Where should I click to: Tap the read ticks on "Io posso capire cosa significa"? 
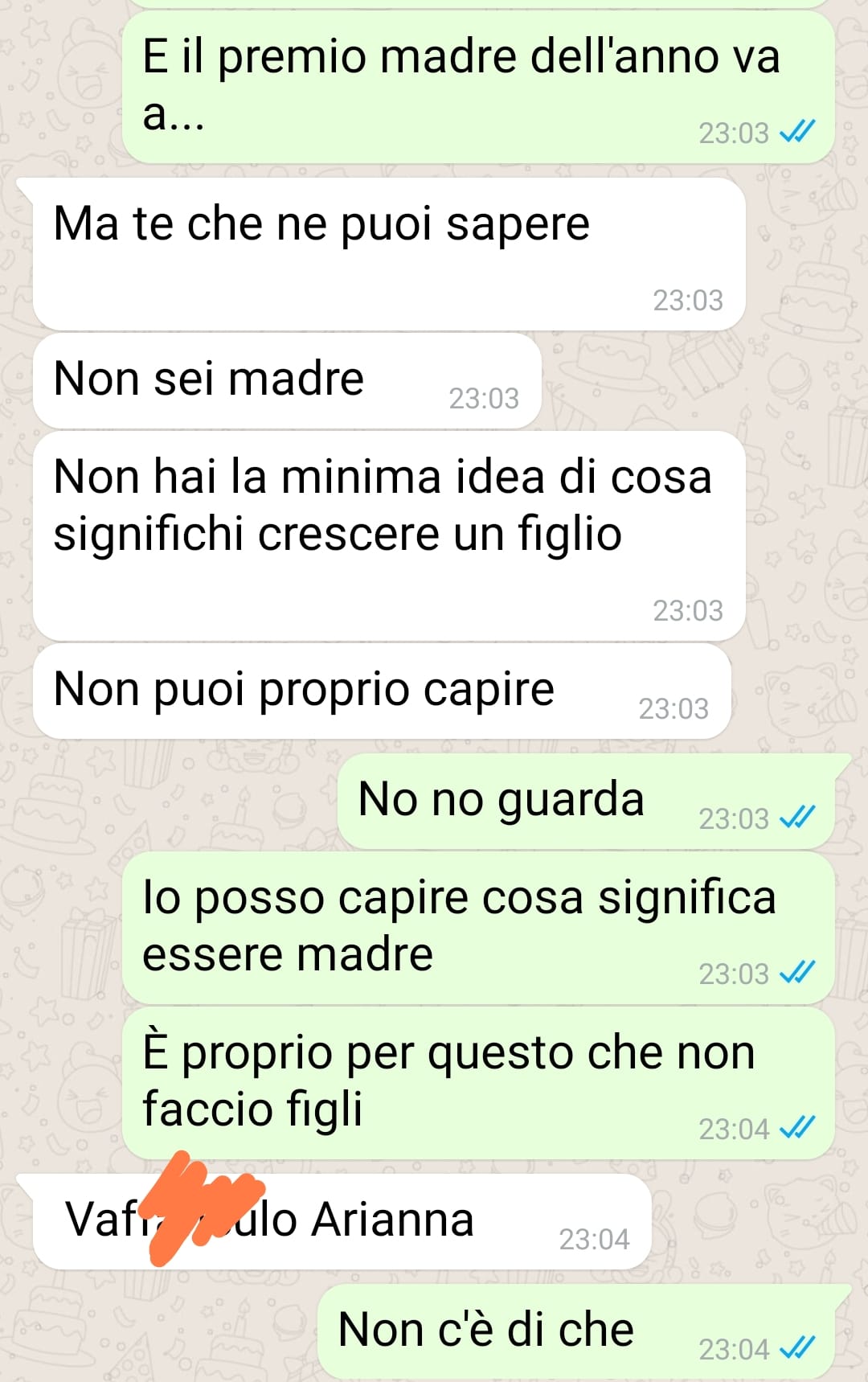coord(797,973)
